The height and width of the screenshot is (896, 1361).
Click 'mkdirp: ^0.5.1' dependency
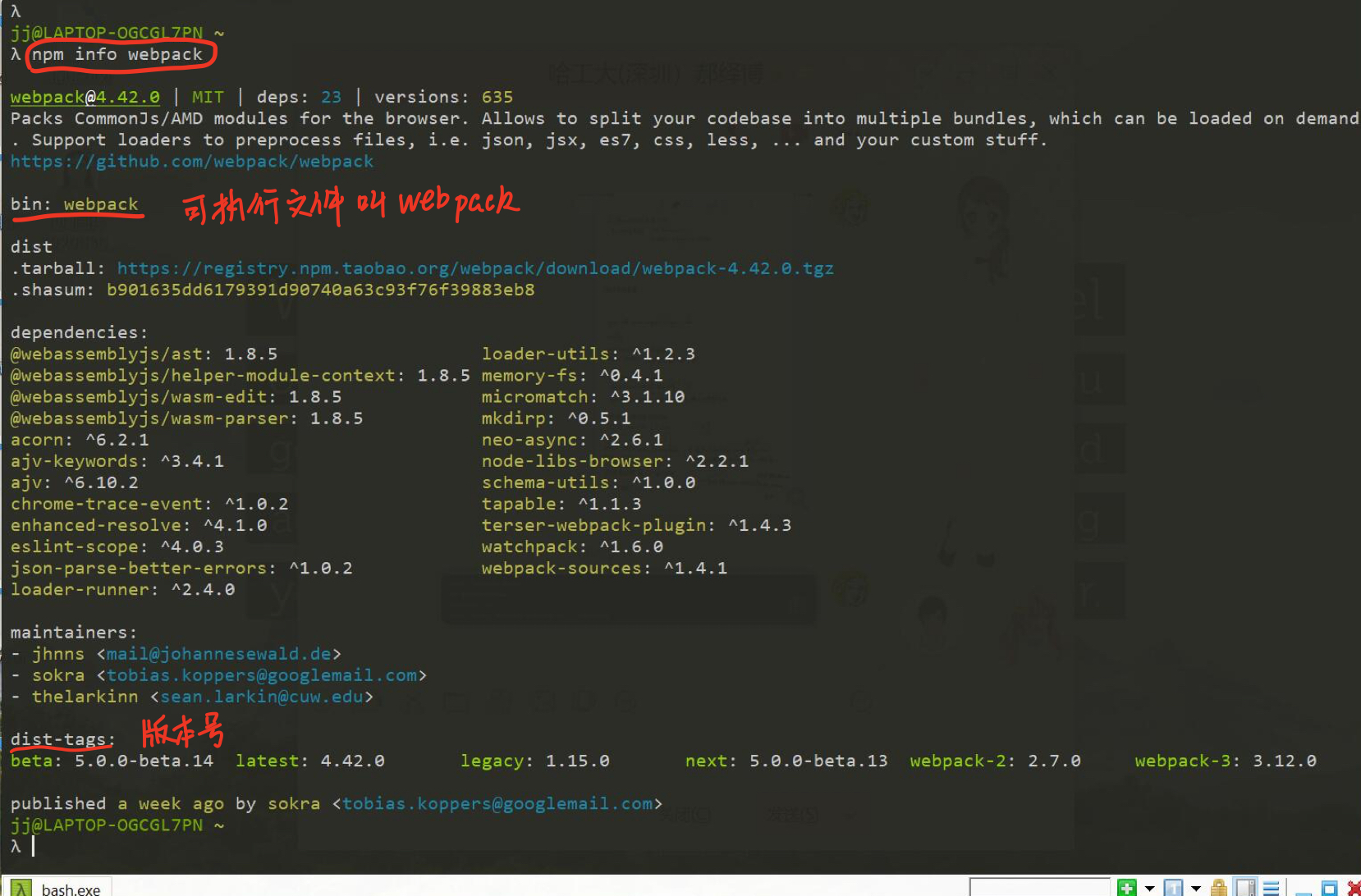[x=557, y=418]
